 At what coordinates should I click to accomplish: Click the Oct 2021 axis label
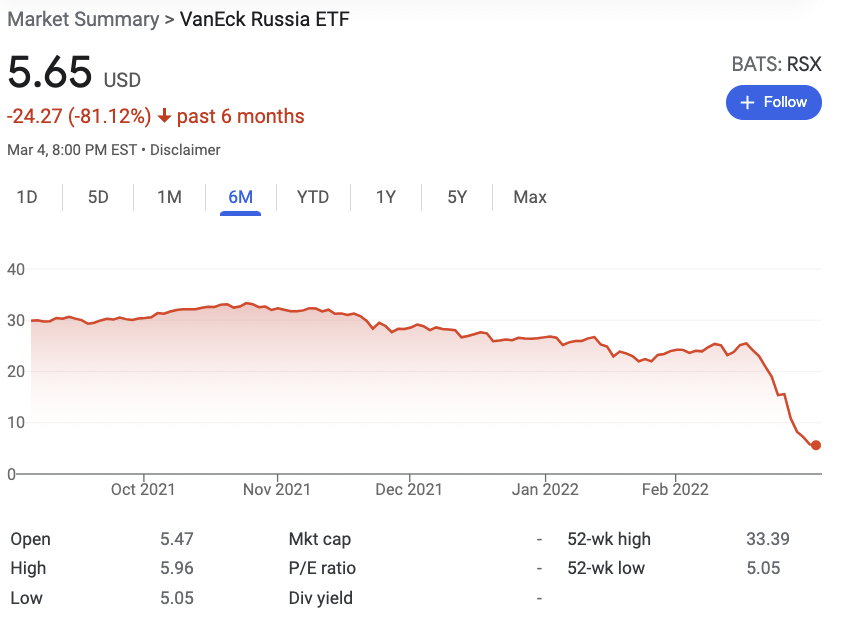[143, 489]
